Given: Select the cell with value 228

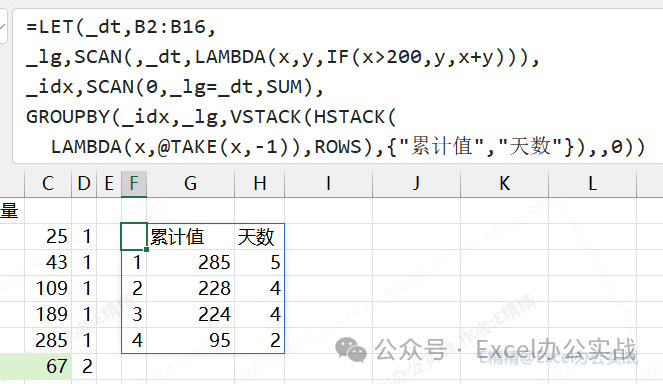Looking at the screenshot, I should point(191,289).
